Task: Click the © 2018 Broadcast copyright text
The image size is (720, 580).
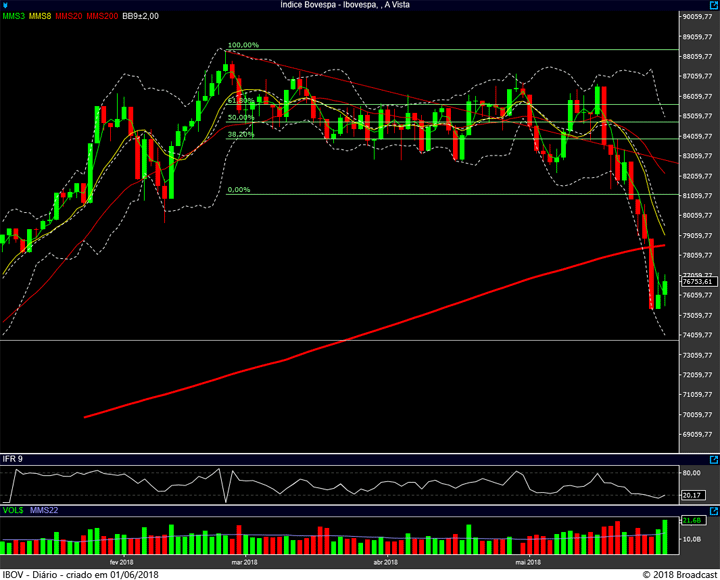Action: (680, 575)
